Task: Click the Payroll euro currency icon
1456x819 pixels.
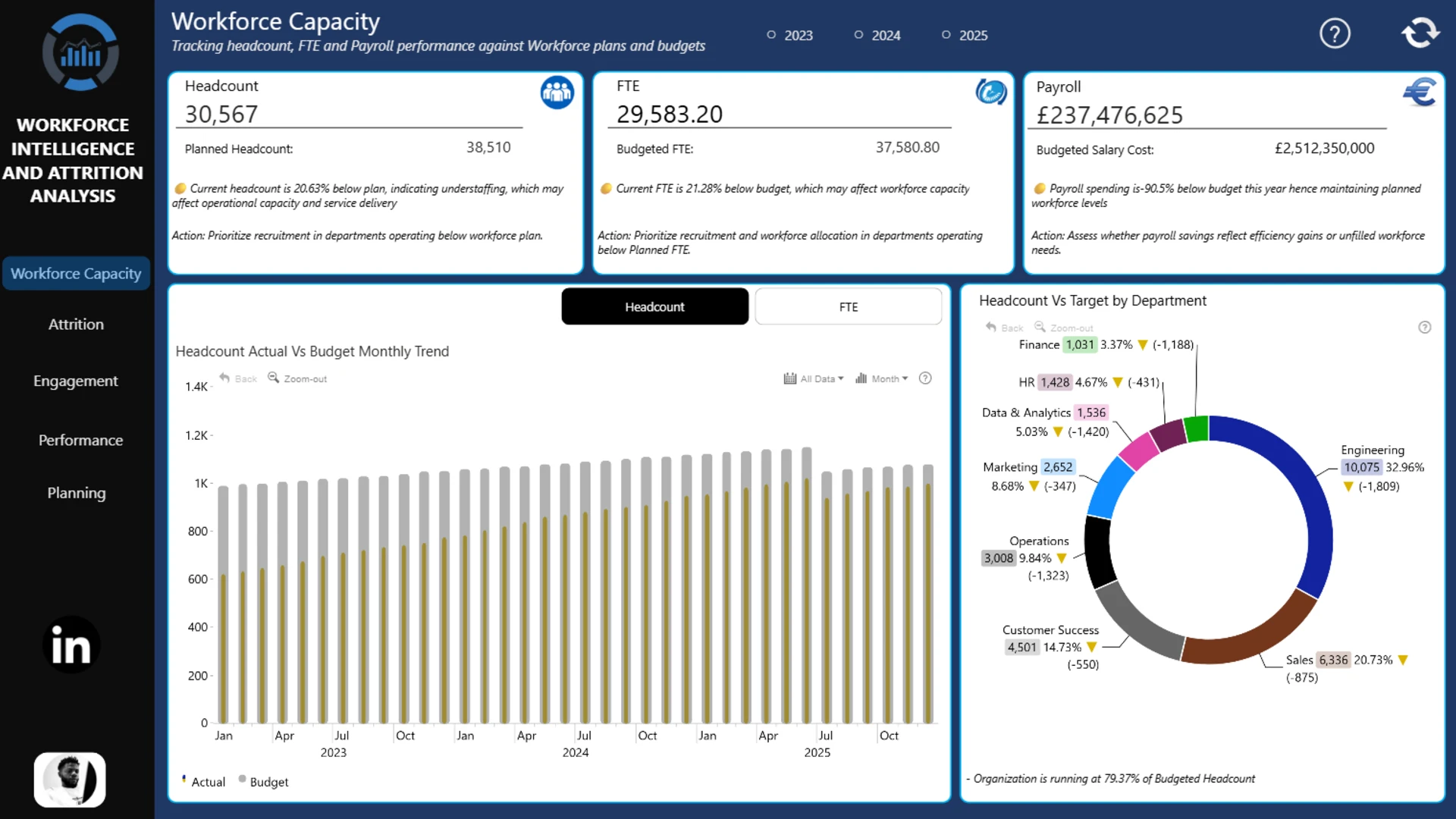Action: tap(1420, 93)
